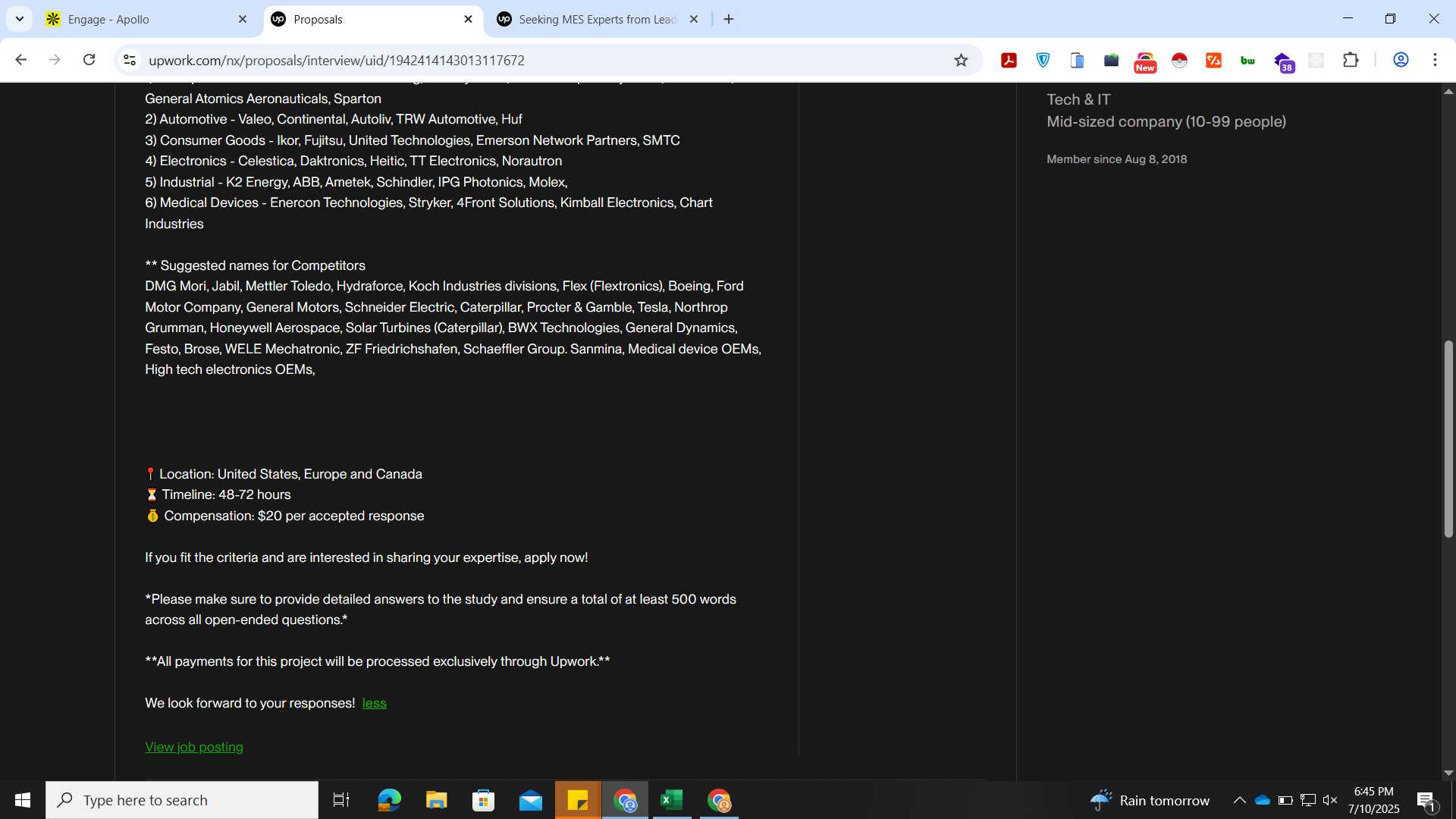Go back to the previous page
1456x819 pixels.
[x=21, y=60]
